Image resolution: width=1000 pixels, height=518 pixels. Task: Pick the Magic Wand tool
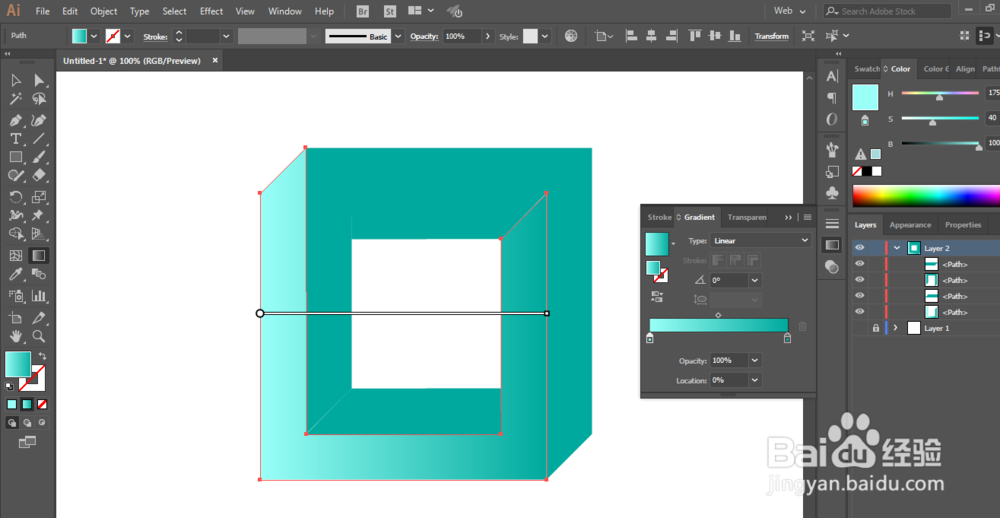coord(16,99)
